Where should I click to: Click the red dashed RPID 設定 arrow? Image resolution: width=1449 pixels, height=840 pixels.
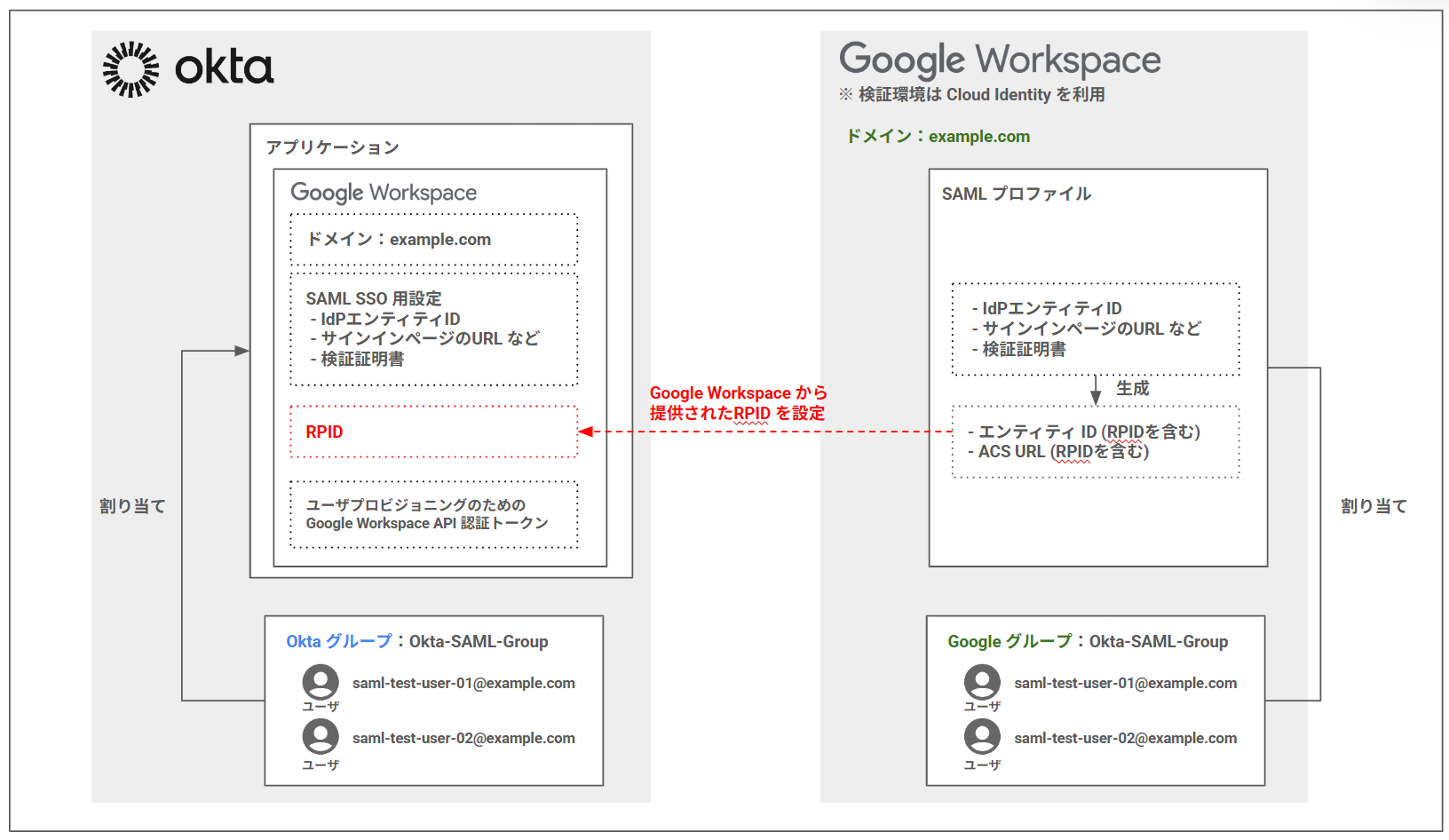764,432
